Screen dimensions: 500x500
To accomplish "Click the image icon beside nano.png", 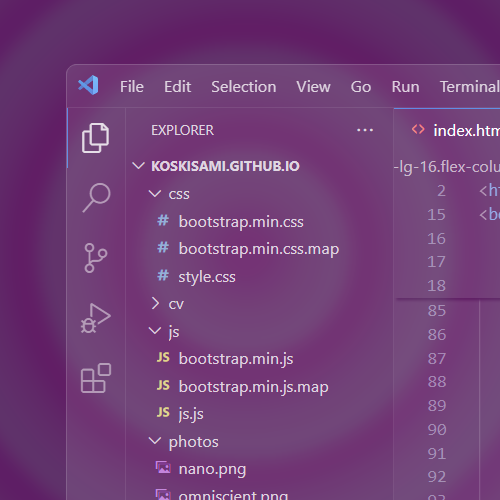I will pyautogui.click(x=163, y=467).
